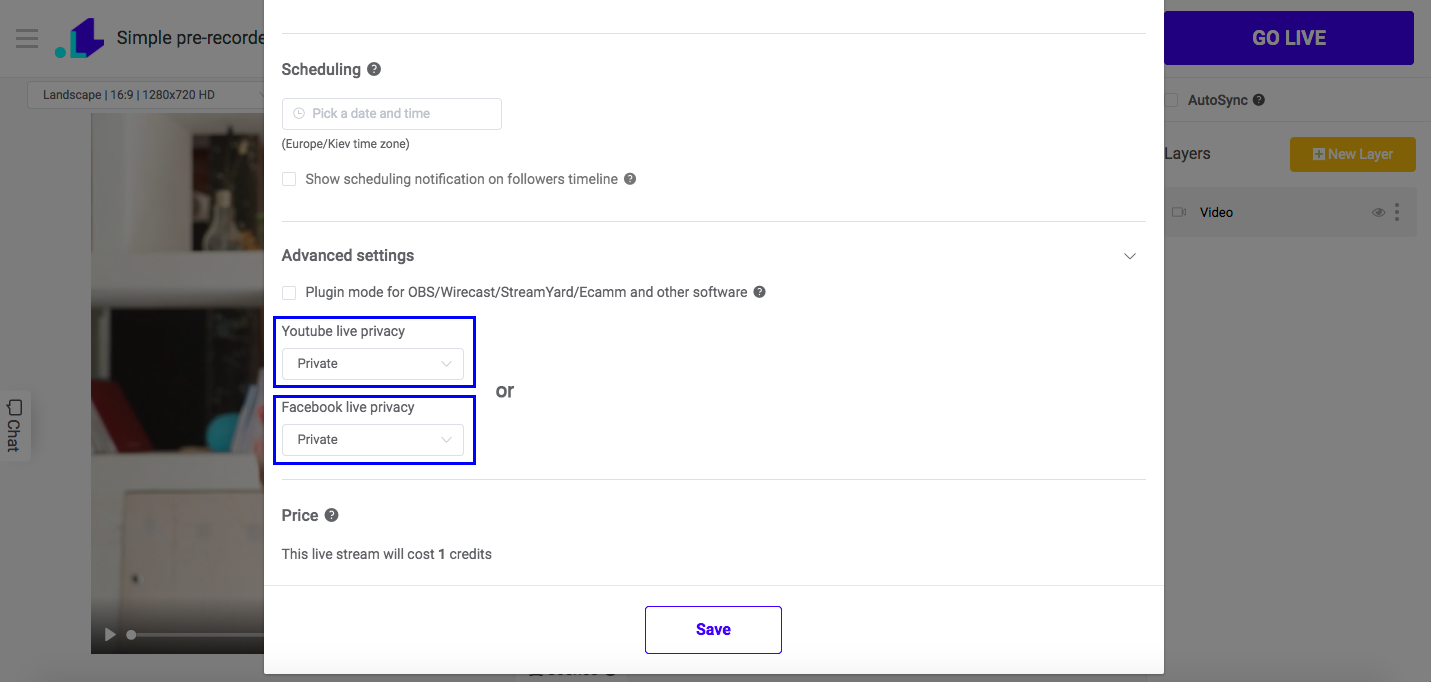Click the Pick a date and time field
The image size is (1431, 682).
point(392,114)
